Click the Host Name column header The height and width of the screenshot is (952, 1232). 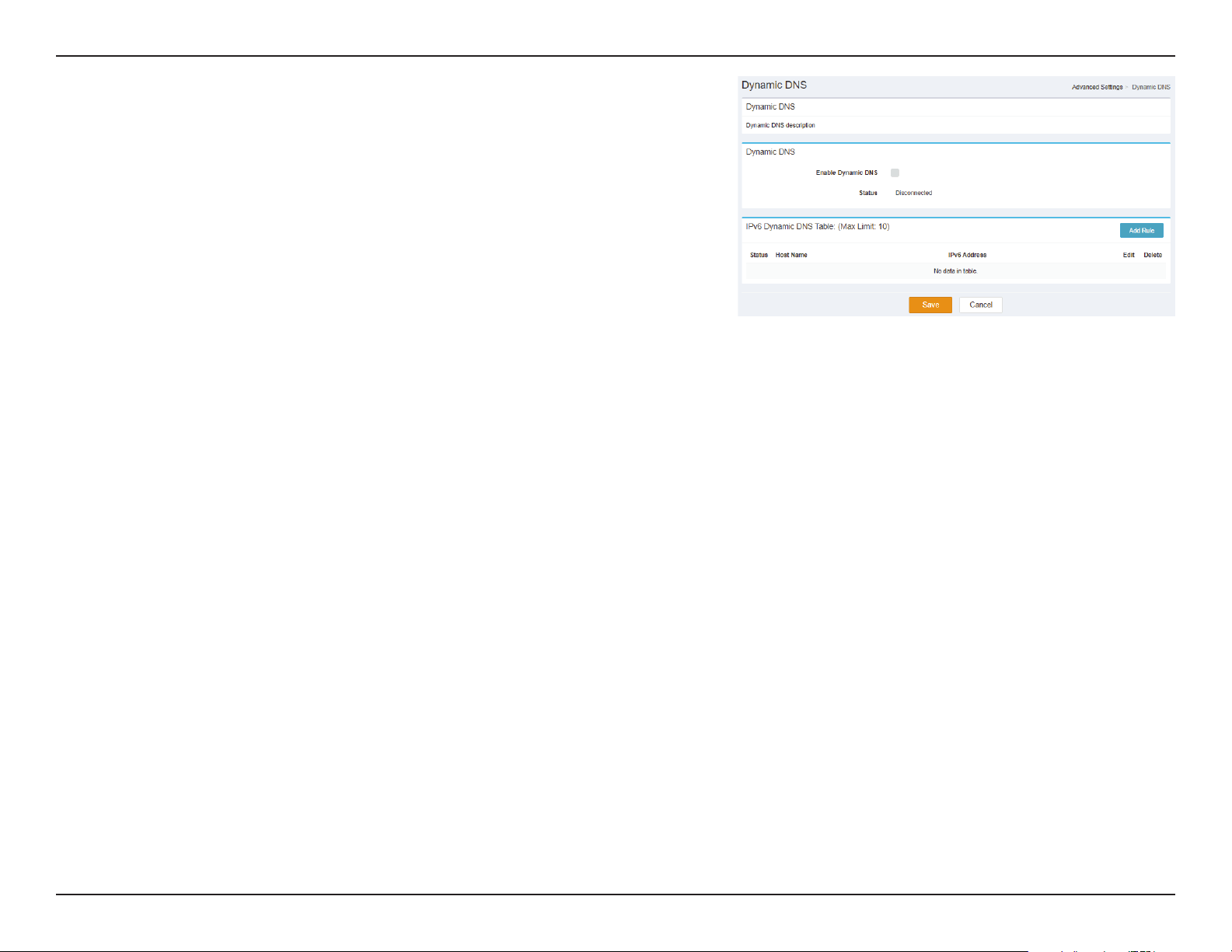[791, 255]
